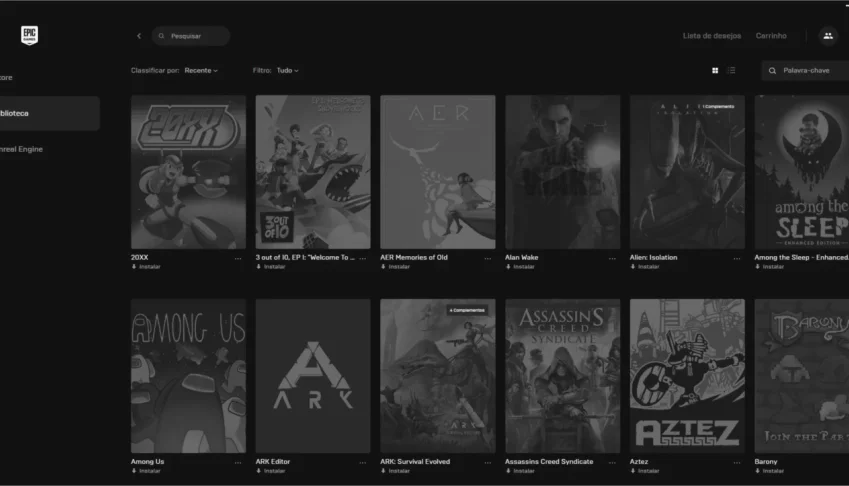849x486 pixels.
Task: Open the three-dot menu for Among Us
Action: pos(238,463)
